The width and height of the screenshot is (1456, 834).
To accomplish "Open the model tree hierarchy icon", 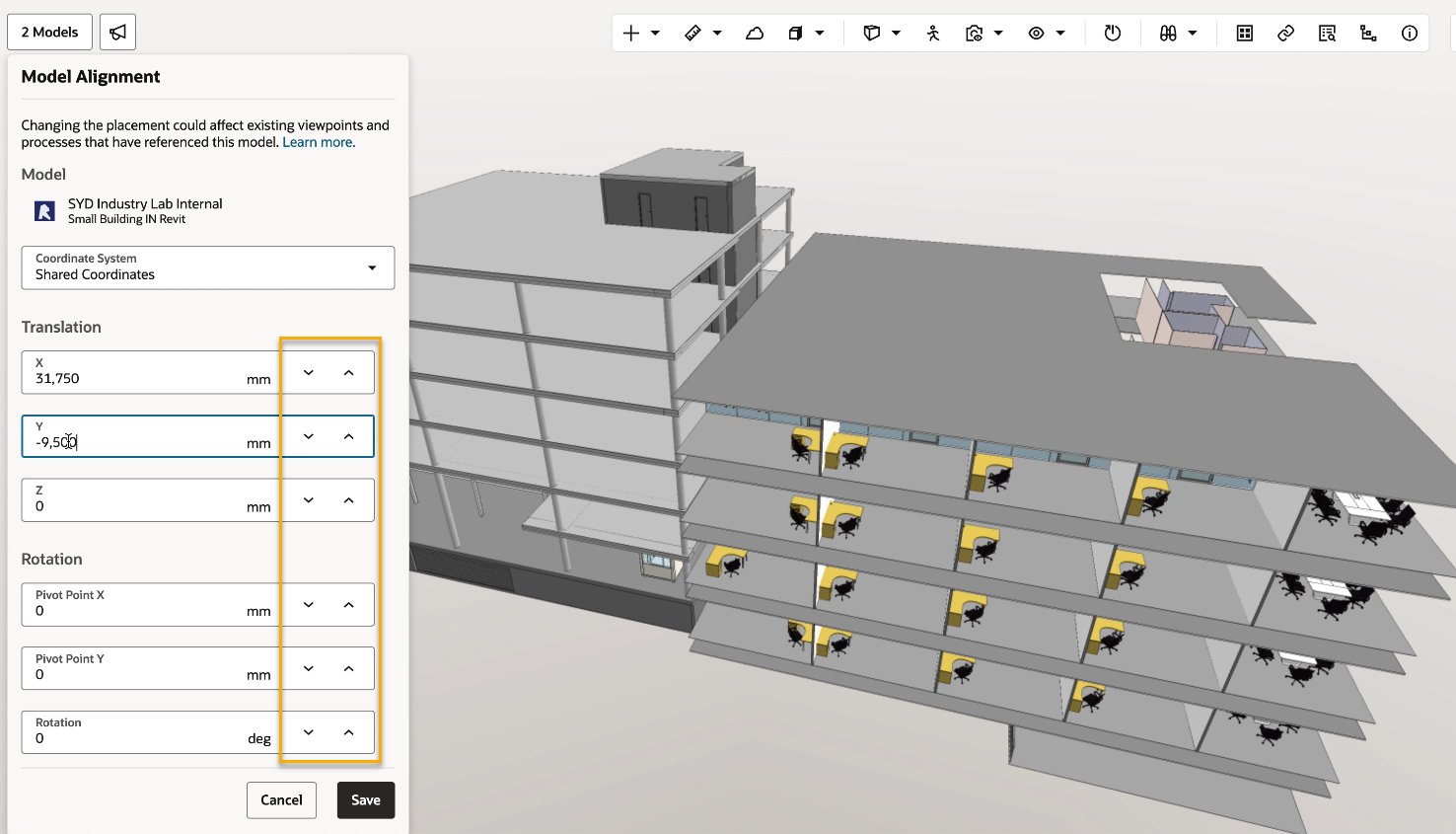I will [x=1368, y=34].
